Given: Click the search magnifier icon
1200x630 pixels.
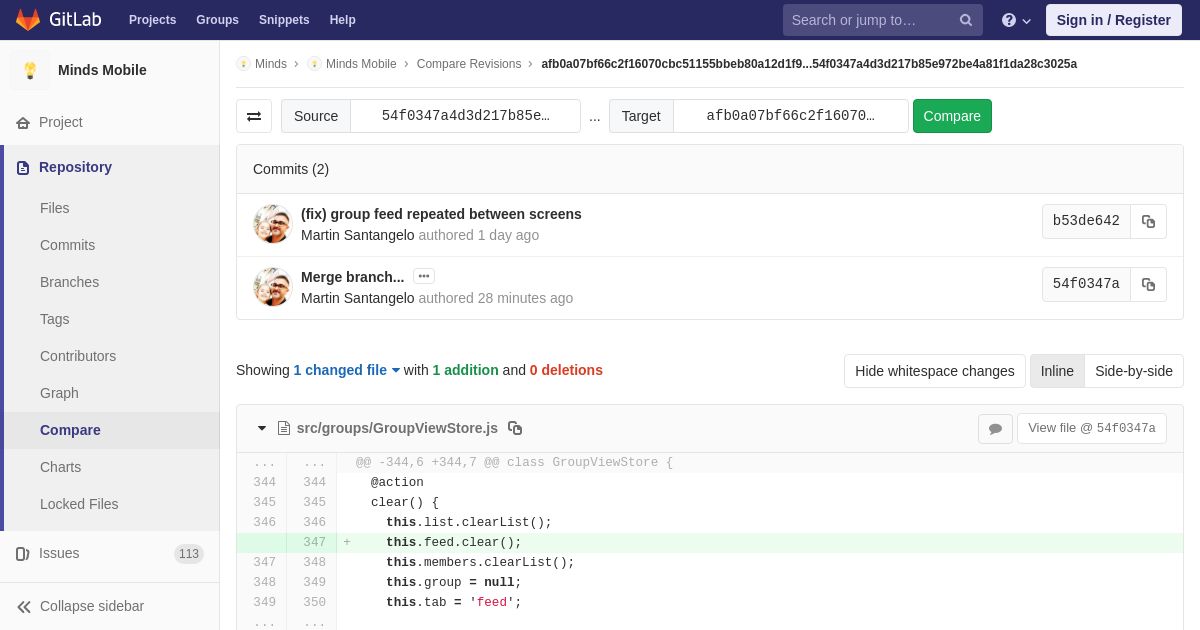Looking at the screenshot, I should (x=966, y=20).
